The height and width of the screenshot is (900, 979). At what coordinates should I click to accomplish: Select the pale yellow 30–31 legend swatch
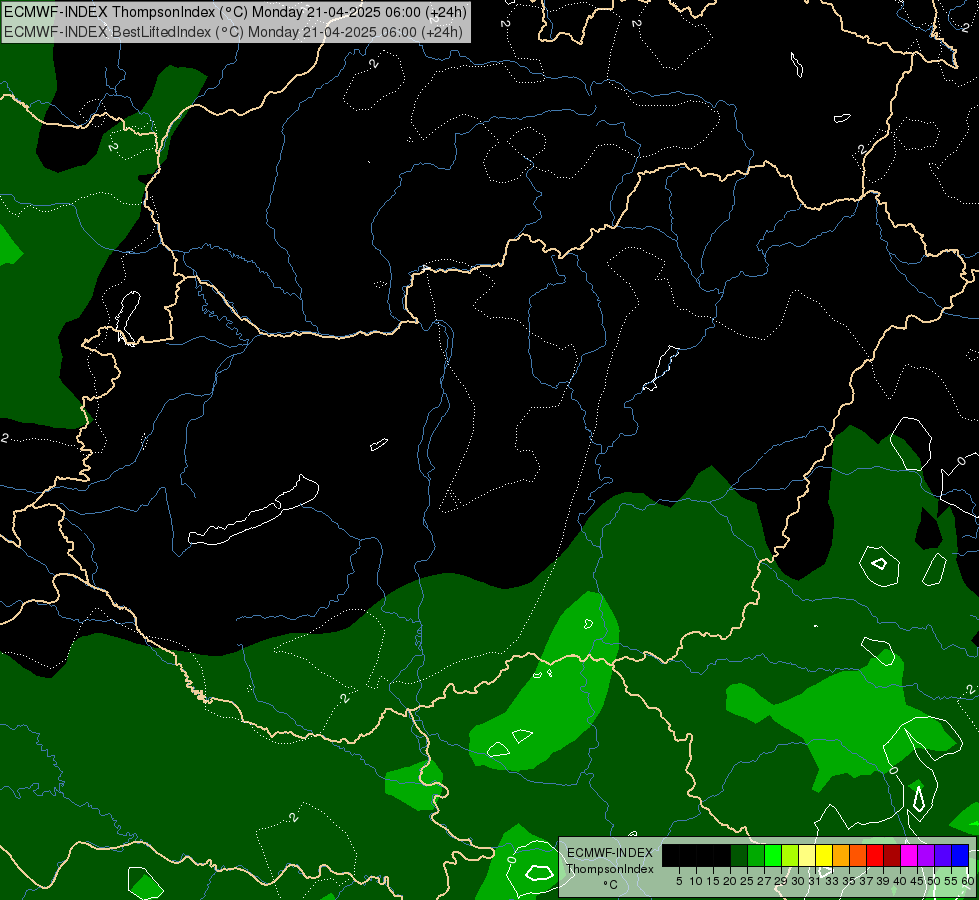click(807, 856)
